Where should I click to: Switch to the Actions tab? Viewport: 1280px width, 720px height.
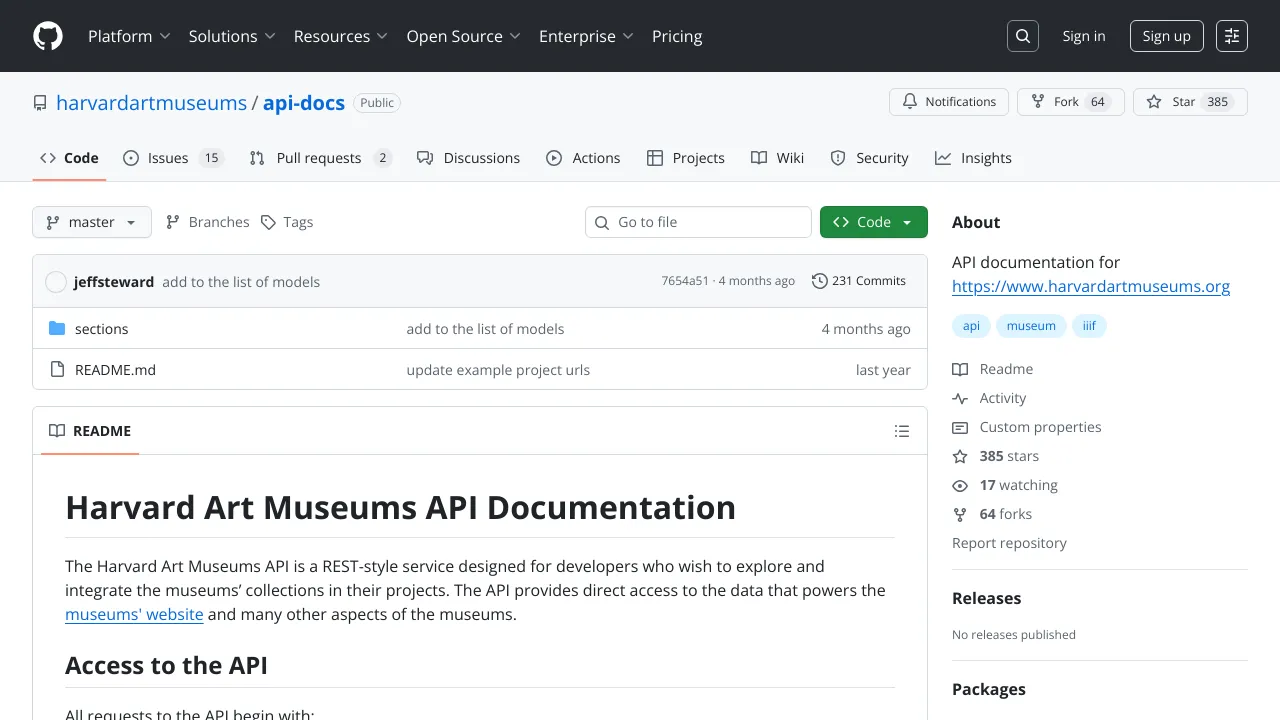[583, 158]
